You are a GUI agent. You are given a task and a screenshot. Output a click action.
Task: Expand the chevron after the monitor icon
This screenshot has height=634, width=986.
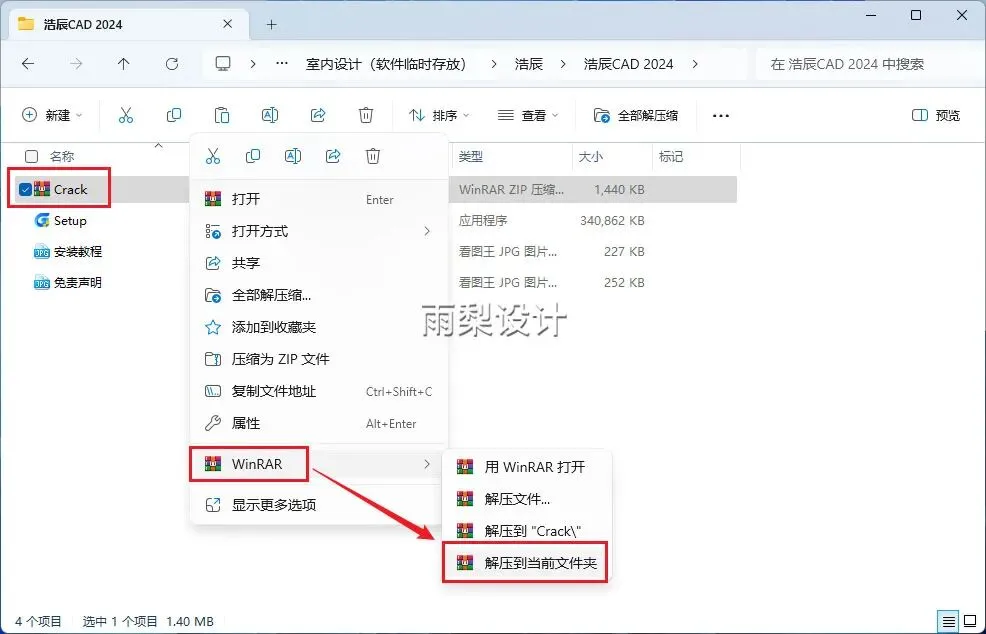253,64
